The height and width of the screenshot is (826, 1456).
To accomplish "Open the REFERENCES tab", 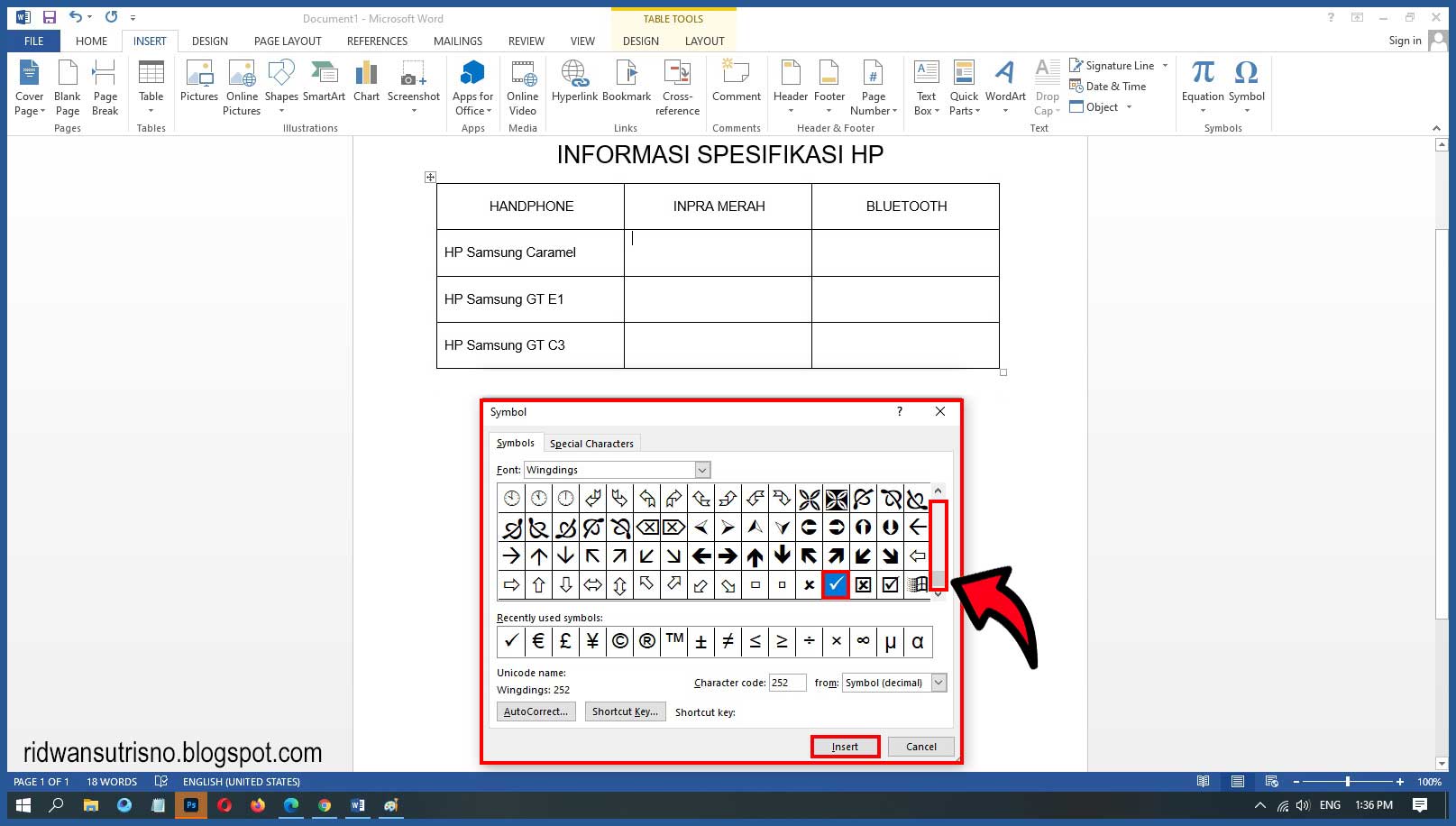I will point(377,41).
